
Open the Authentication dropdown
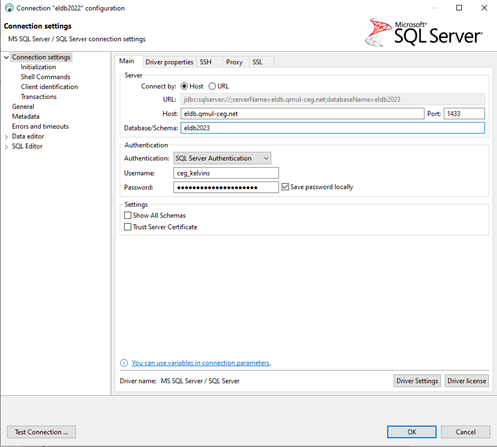[x=222, y=158]
